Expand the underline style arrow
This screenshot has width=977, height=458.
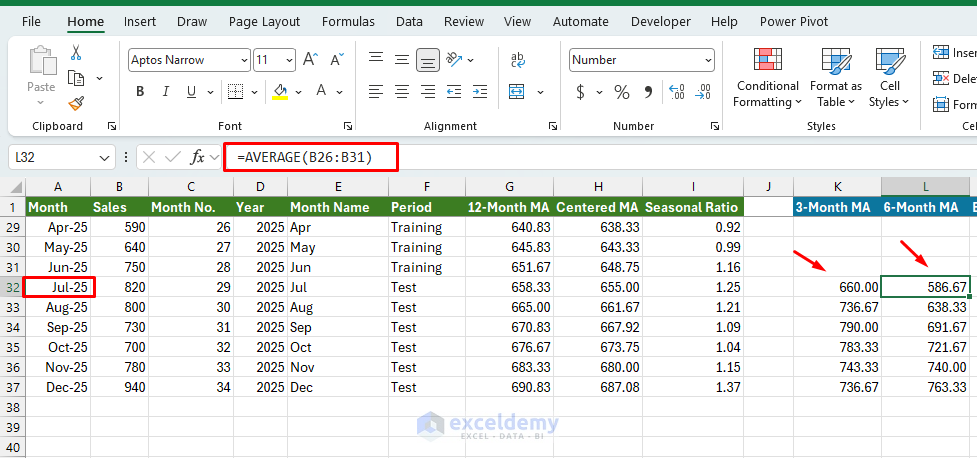point(209,92)
